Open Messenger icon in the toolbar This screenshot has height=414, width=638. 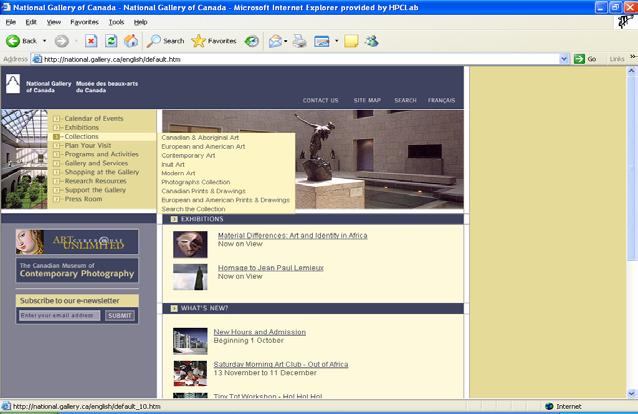(x=371, y=41)
